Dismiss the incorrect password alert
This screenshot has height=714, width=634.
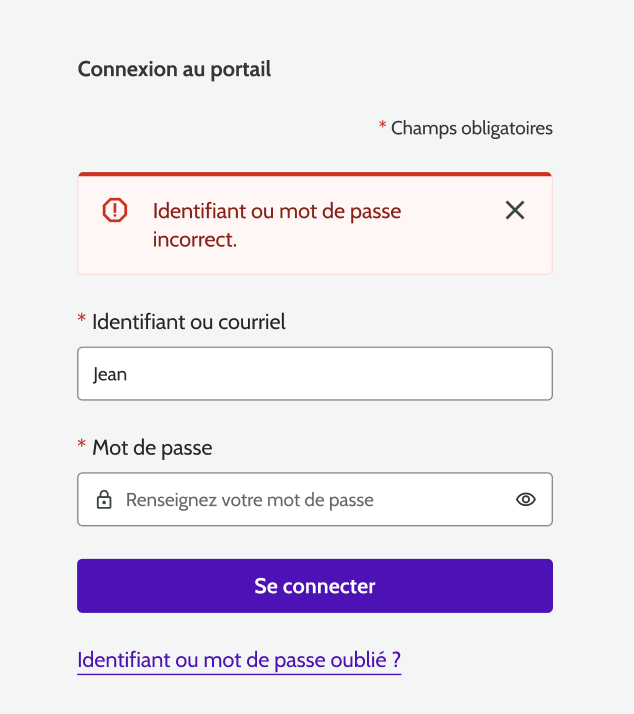515,210
